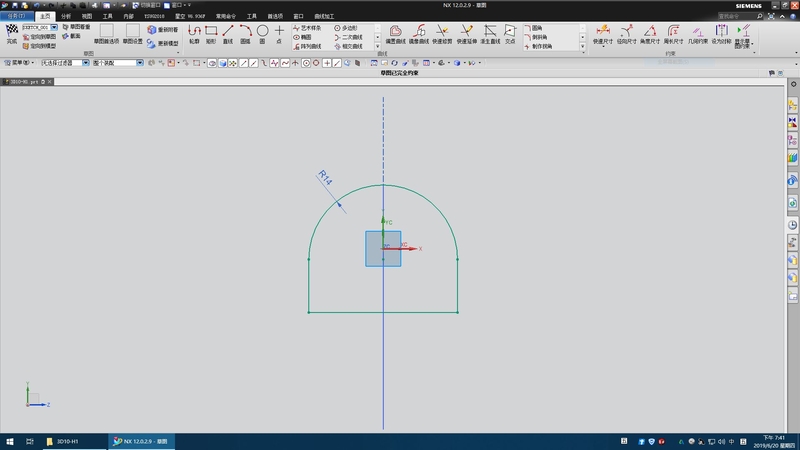The image size is (800, 450).
Task: Select the Profile (轮廓) curve tool
Action: pos(194,32)
